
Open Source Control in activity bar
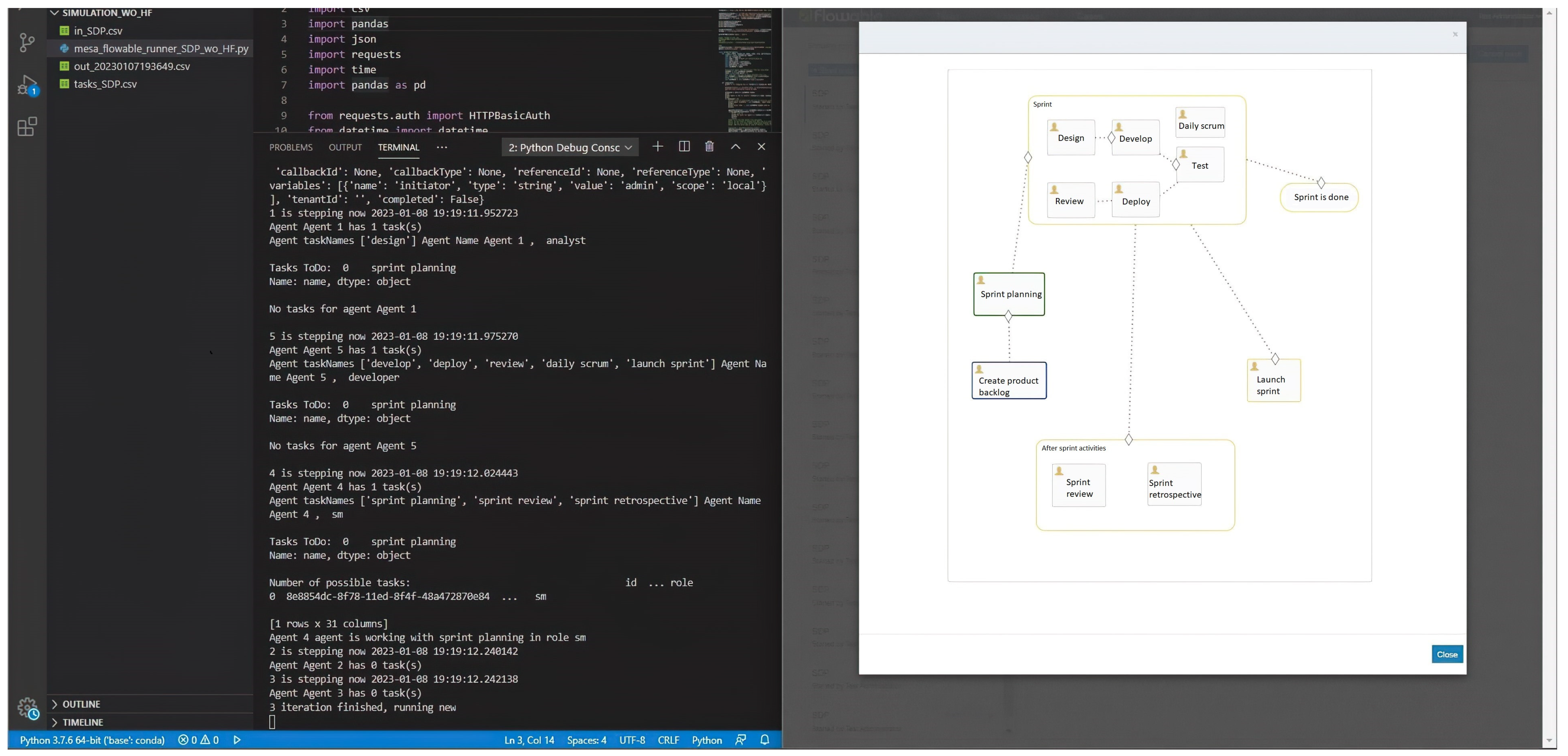point(27,42)
